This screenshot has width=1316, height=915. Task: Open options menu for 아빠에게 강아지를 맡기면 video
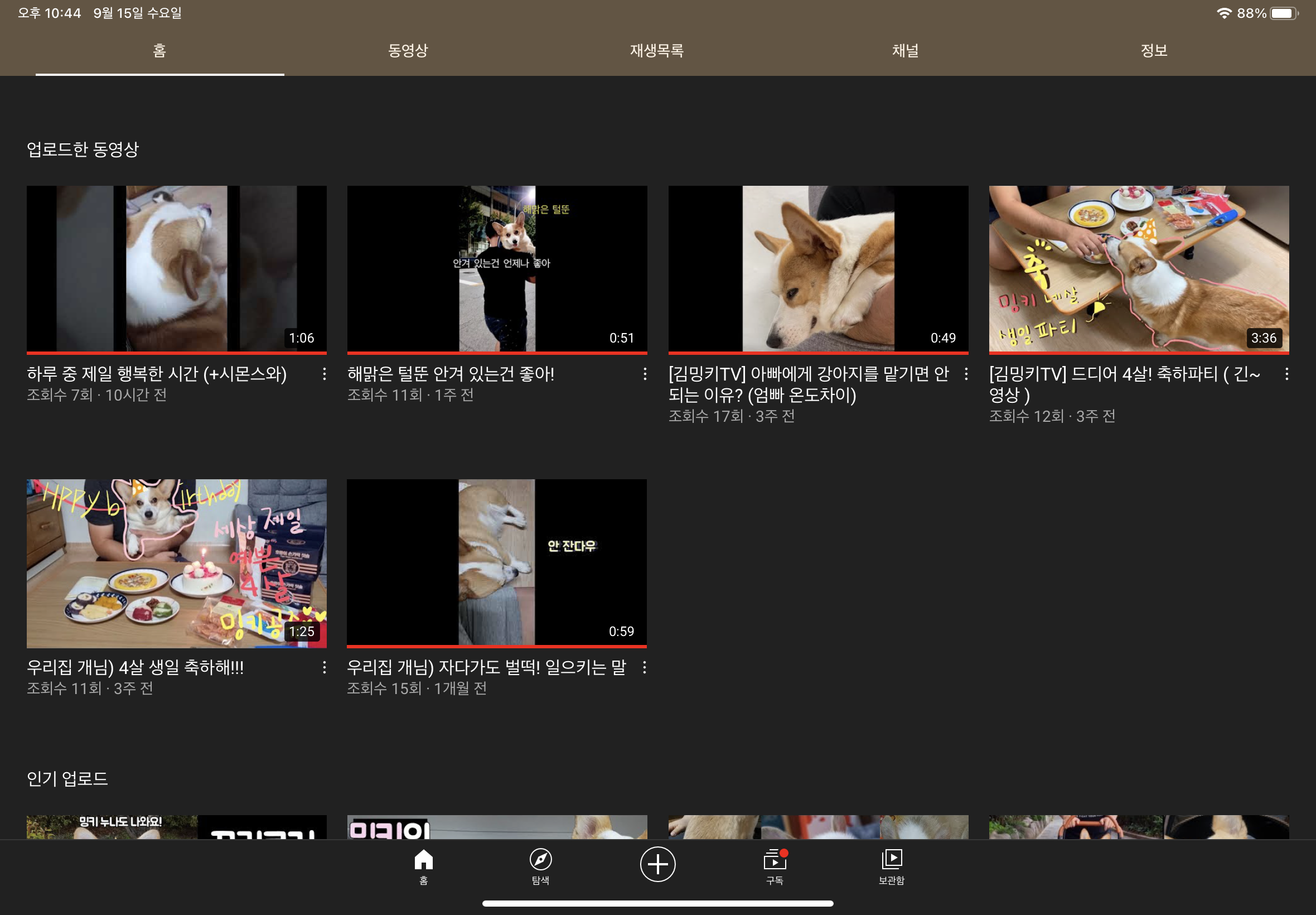click(x=966, y=374)
